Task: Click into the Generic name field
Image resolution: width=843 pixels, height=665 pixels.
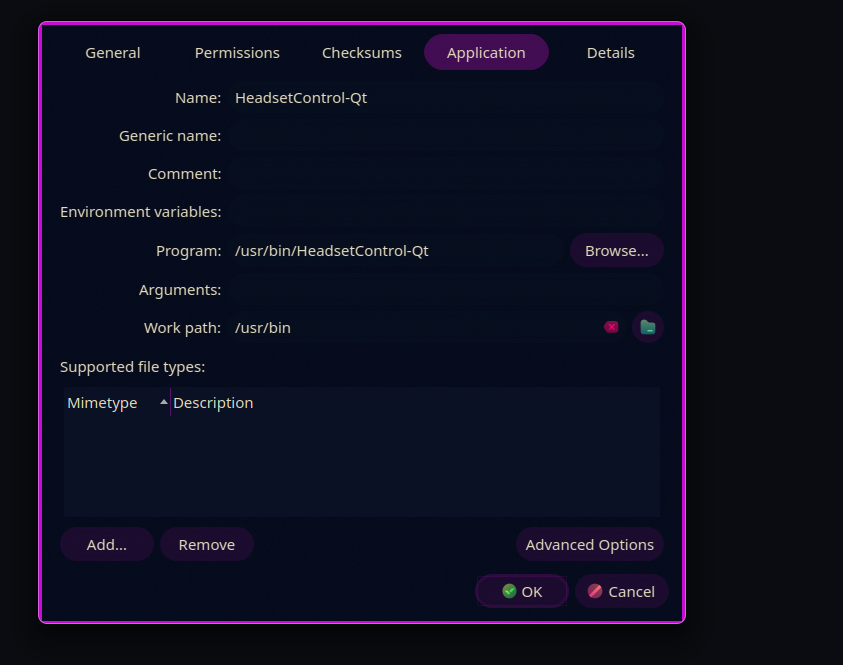Action: pyautogui.click(x=447, y=136)
